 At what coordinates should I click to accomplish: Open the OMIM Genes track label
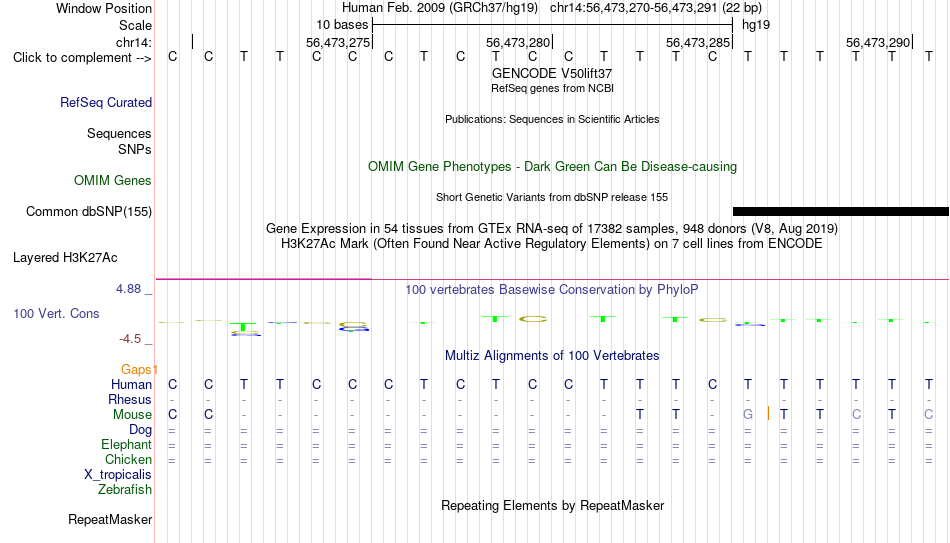[113, 181]
